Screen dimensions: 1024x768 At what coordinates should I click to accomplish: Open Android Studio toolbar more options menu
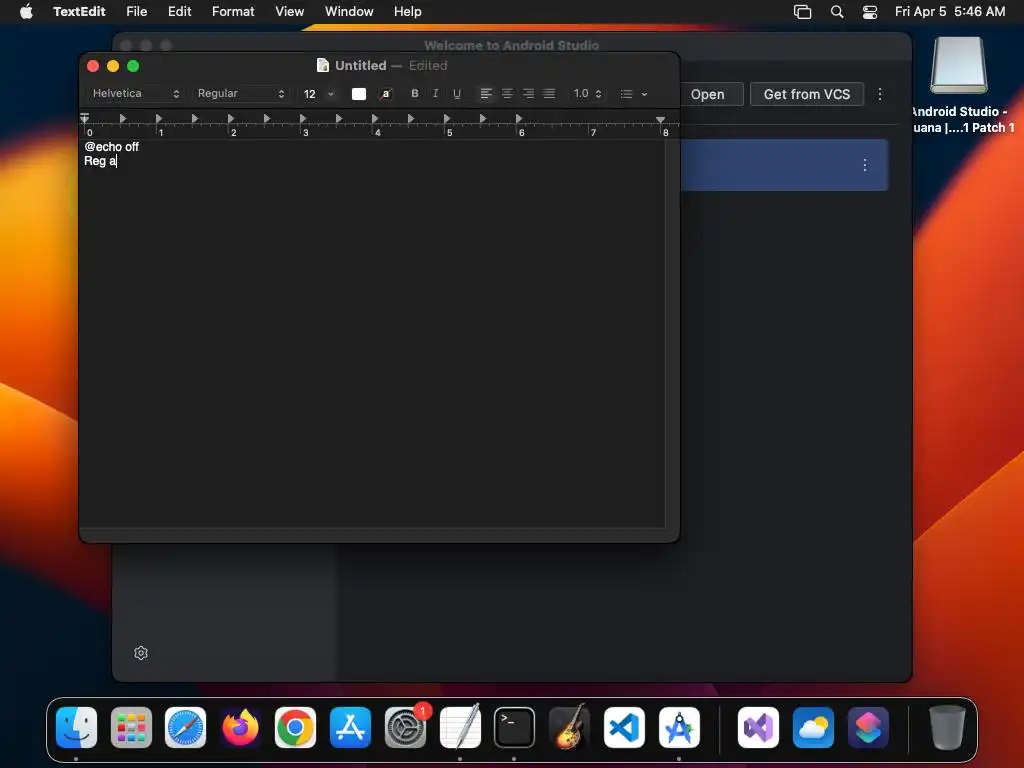880,94
